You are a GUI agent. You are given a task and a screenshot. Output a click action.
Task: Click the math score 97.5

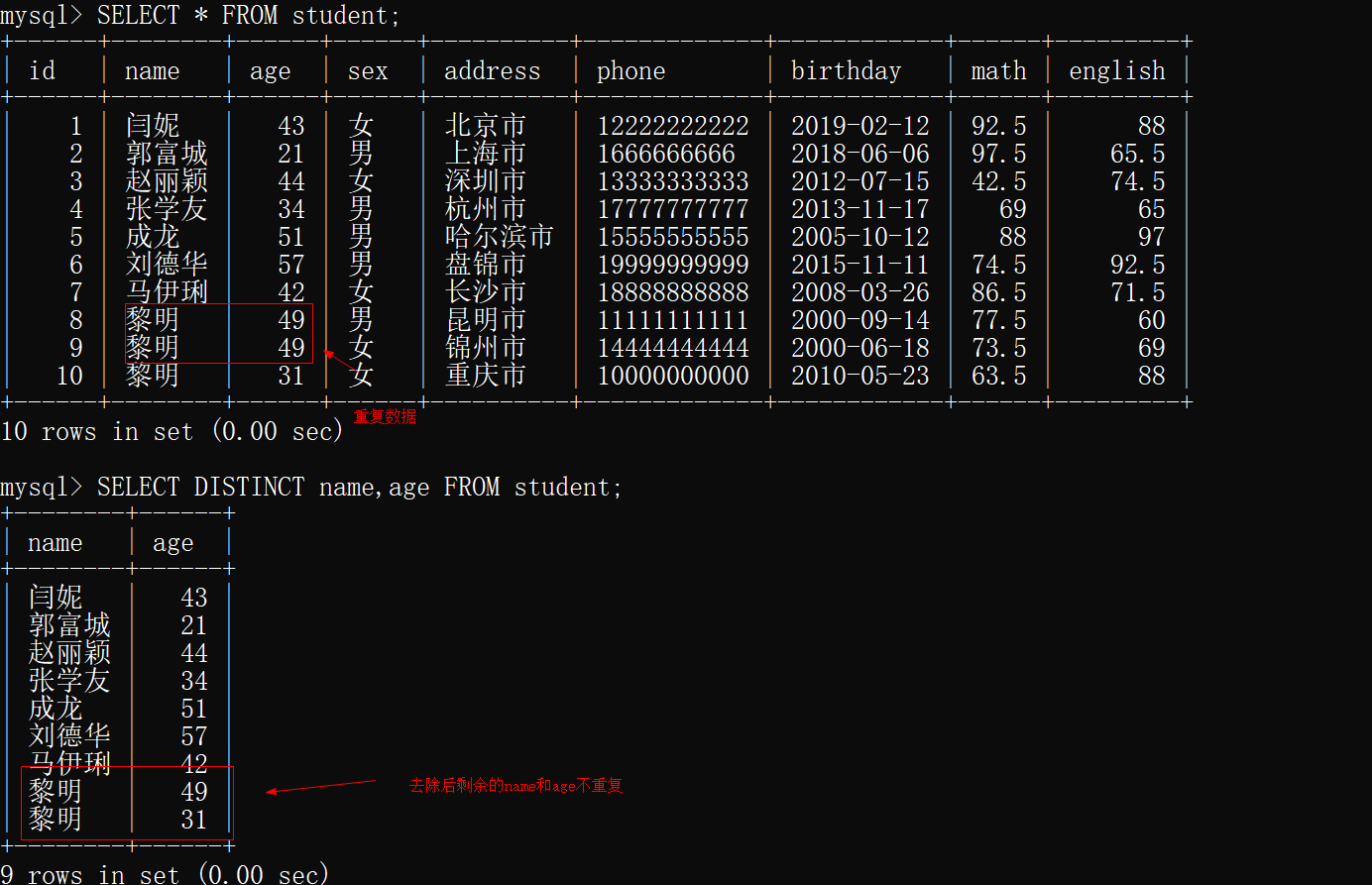click(998, 154)
